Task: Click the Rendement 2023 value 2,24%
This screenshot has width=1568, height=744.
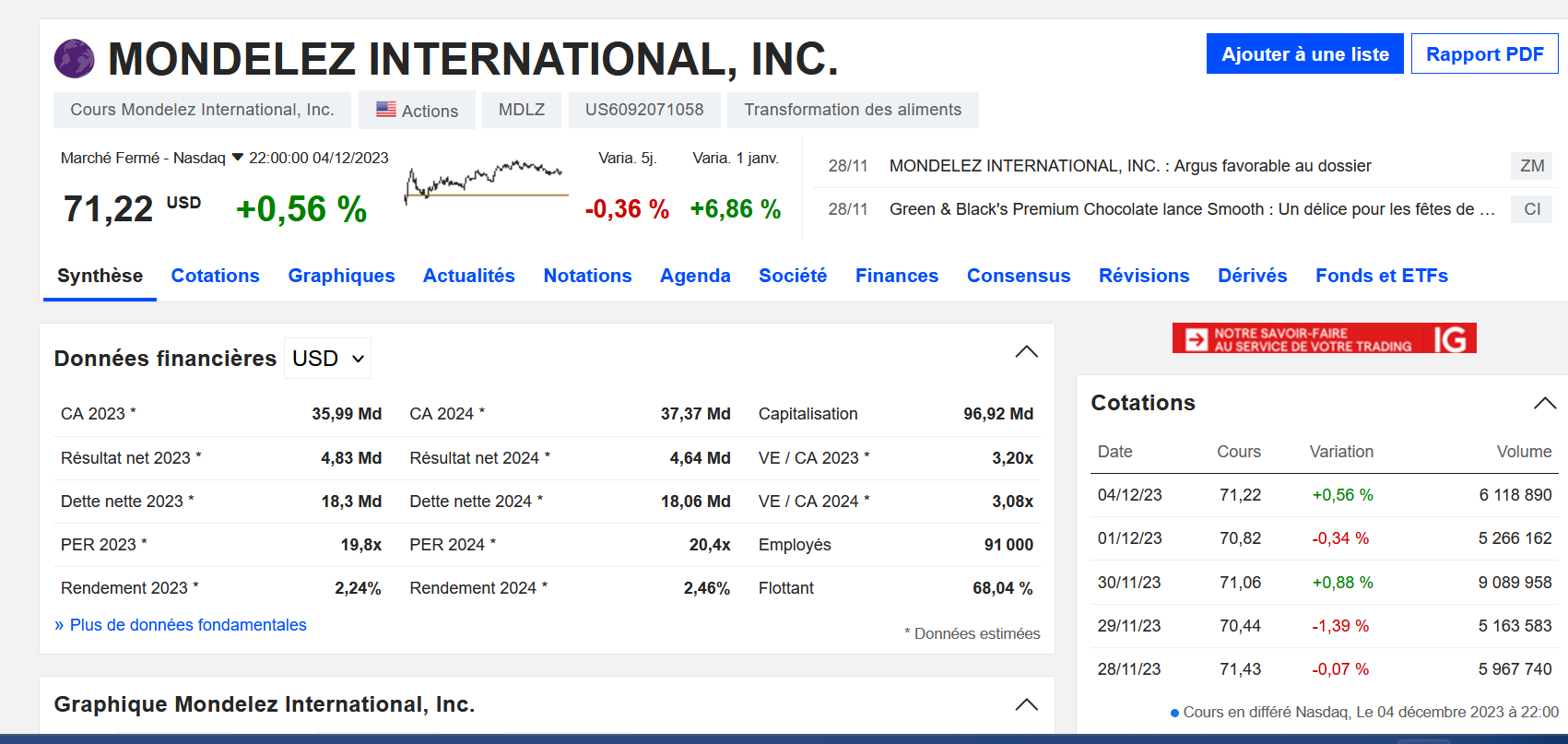Action: coord(358,588)
